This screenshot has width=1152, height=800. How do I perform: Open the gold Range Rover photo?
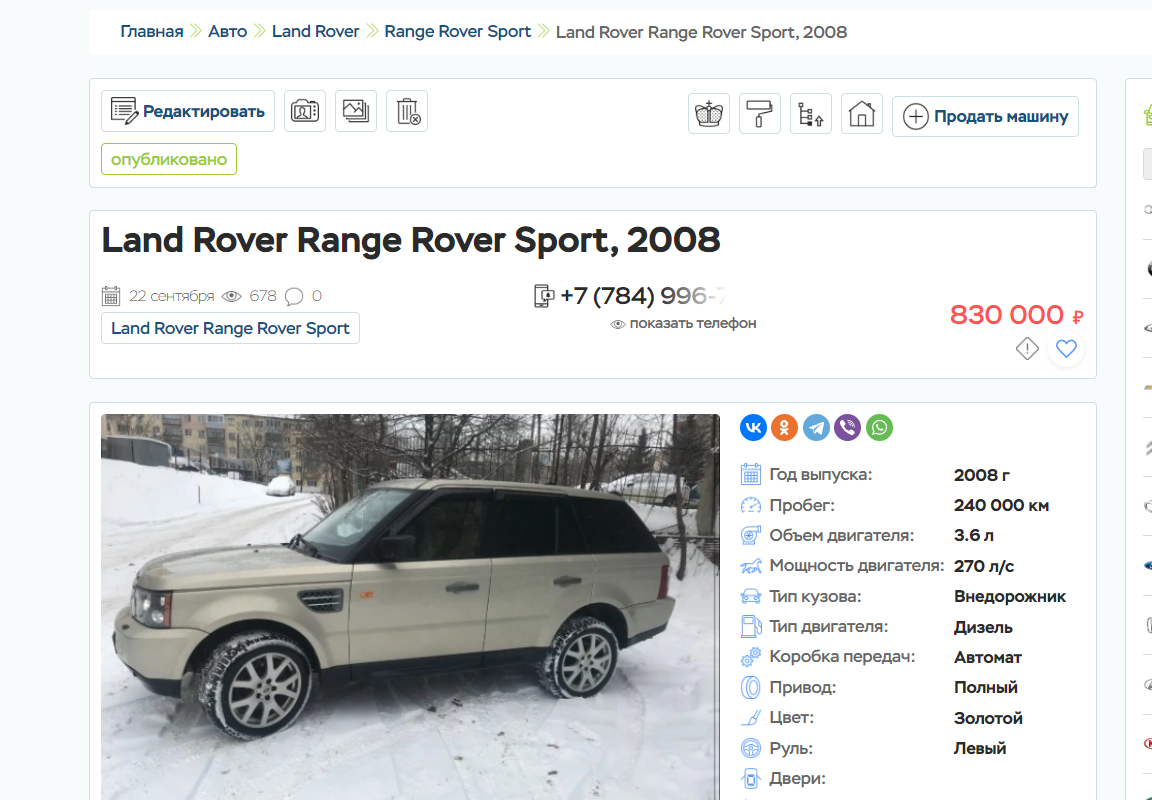click(410, 607)
